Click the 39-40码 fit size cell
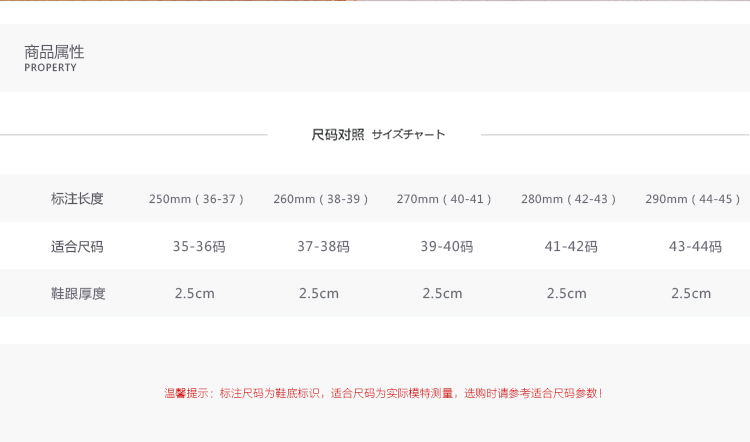 pos(446,246)
